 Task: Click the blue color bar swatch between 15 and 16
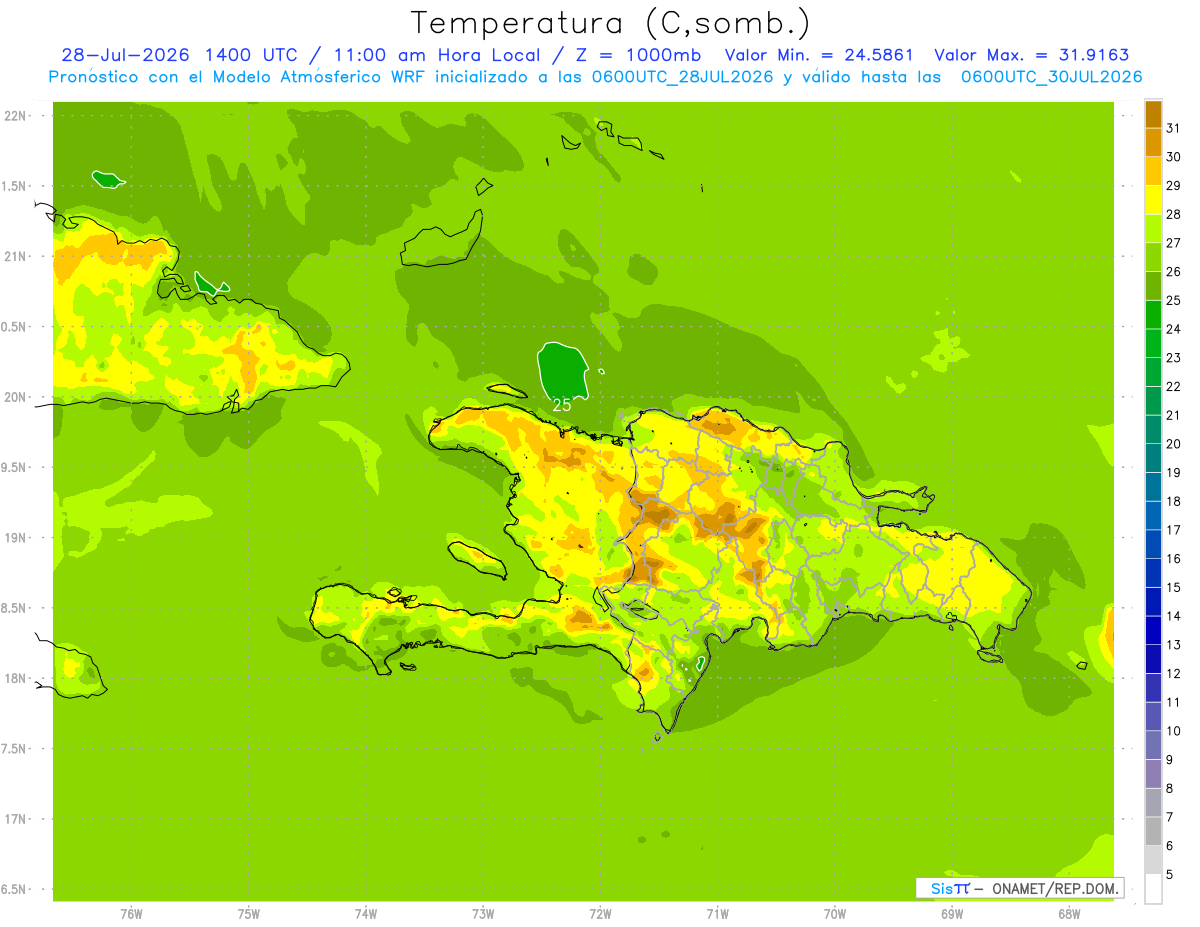(x=1153, y=573)
